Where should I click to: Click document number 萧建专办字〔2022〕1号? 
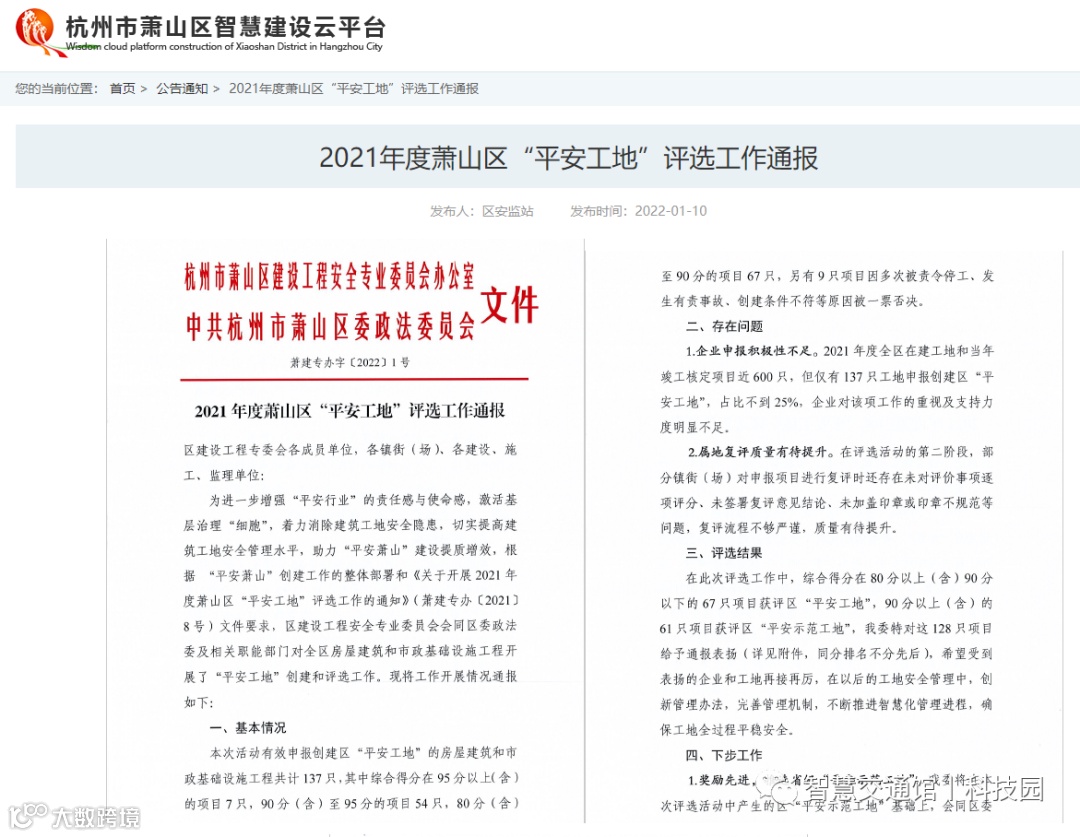point(350,362)
